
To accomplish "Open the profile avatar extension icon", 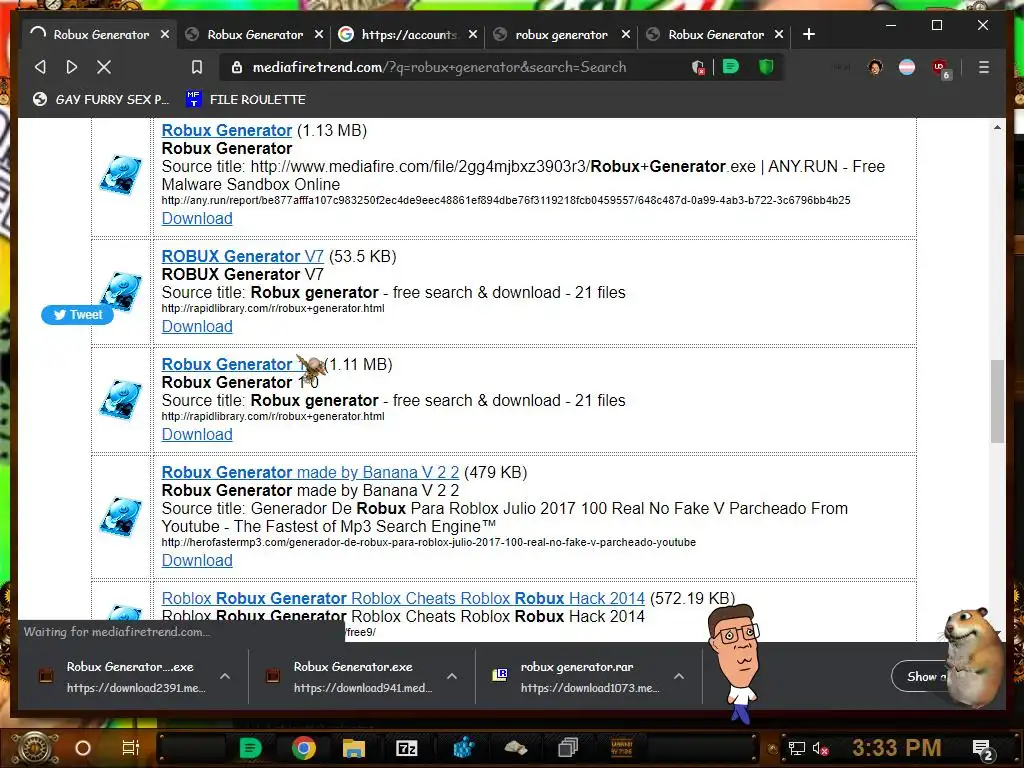I will 875,67.
